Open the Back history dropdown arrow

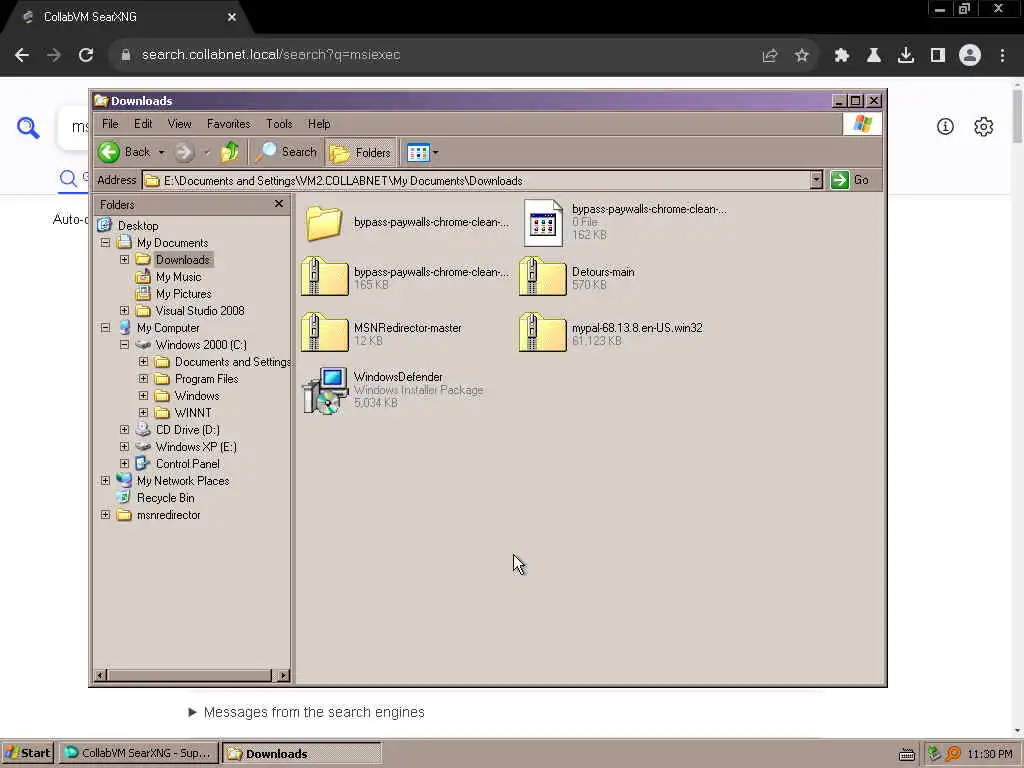pos(161,153)
